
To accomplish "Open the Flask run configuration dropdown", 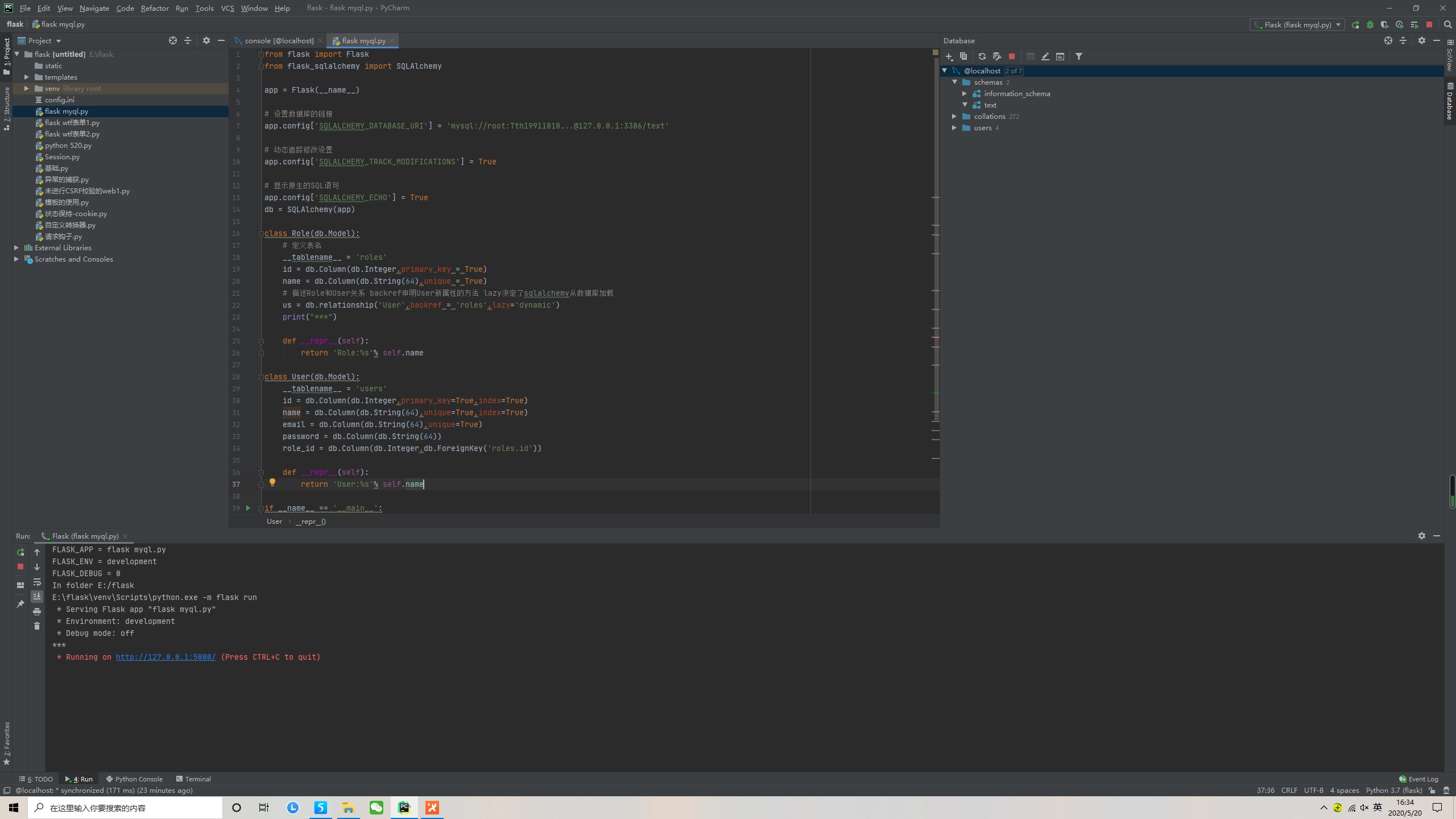I will pyautogui.click(x=1297, y=24).
